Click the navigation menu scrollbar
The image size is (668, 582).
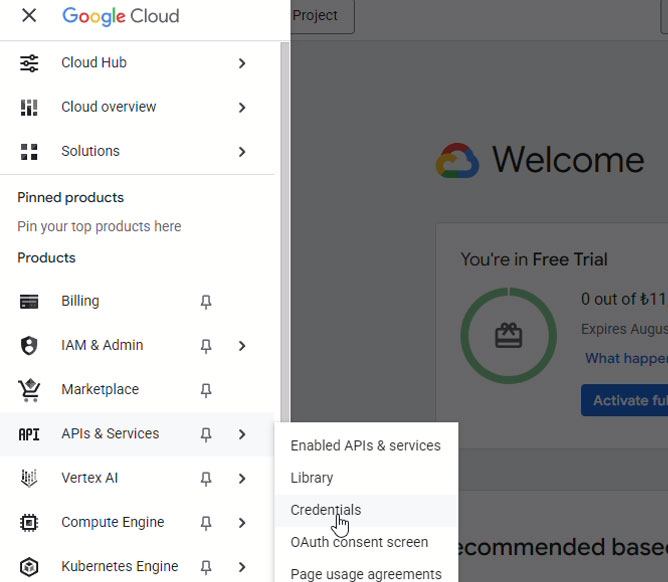(x=285, y=232)
